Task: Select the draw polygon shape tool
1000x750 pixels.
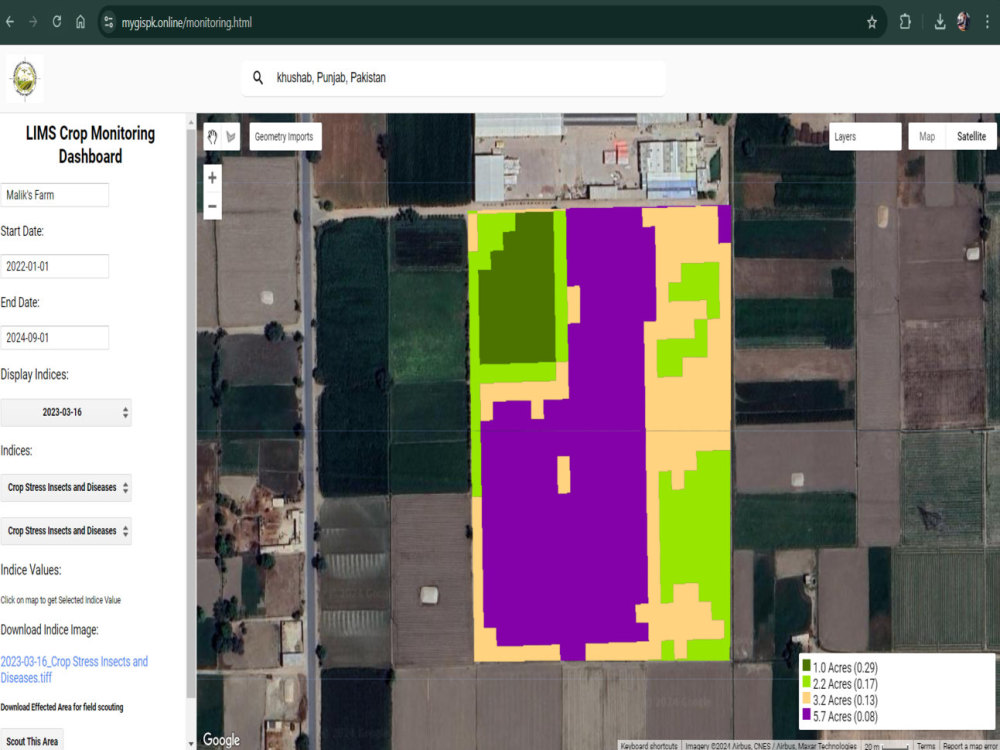Action: pyautogui.click(x=230, y=136)
